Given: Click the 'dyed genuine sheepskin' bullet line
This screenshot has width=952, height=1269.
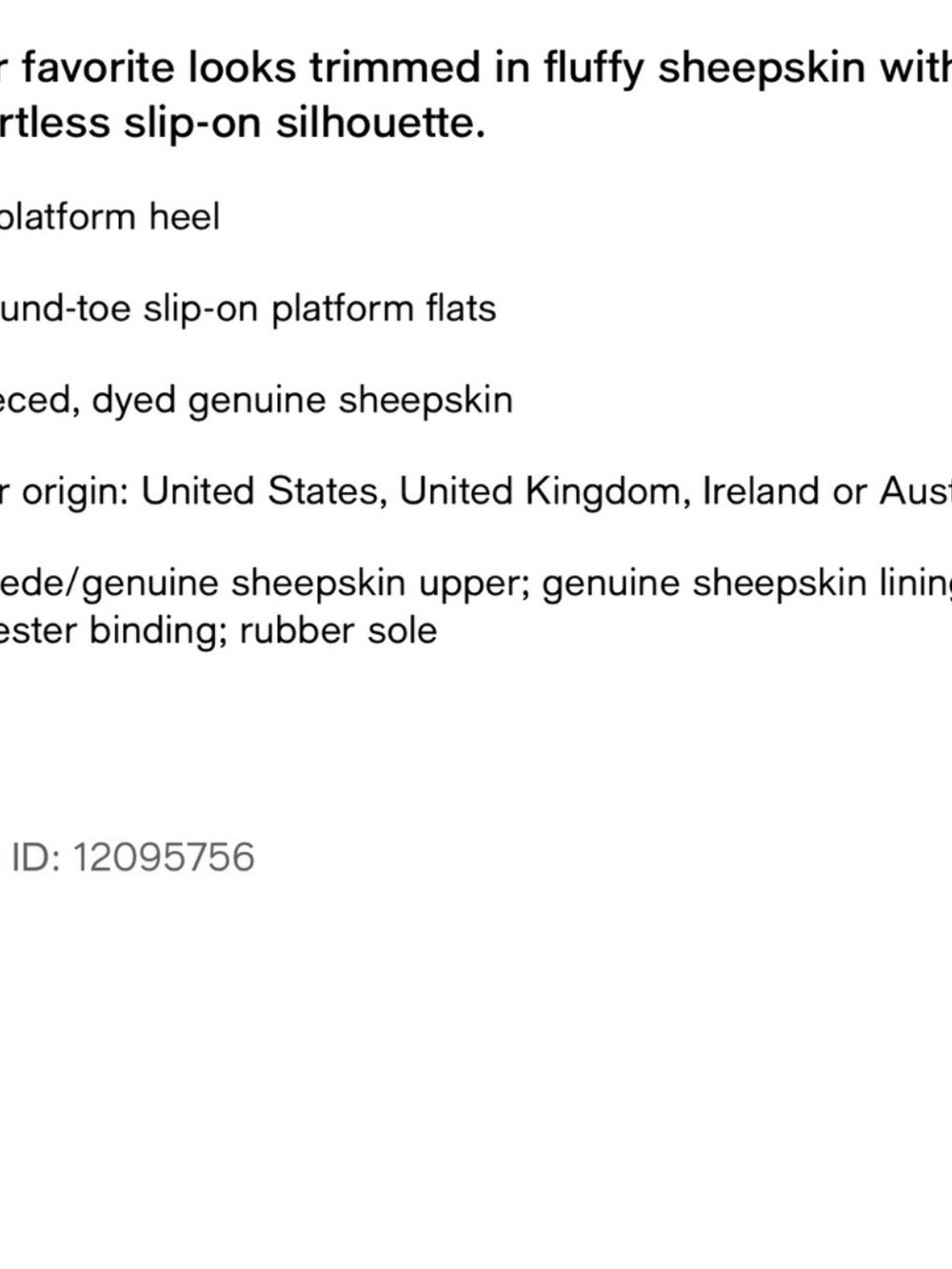Looking at the screenshot, I should tap(256, 401).
